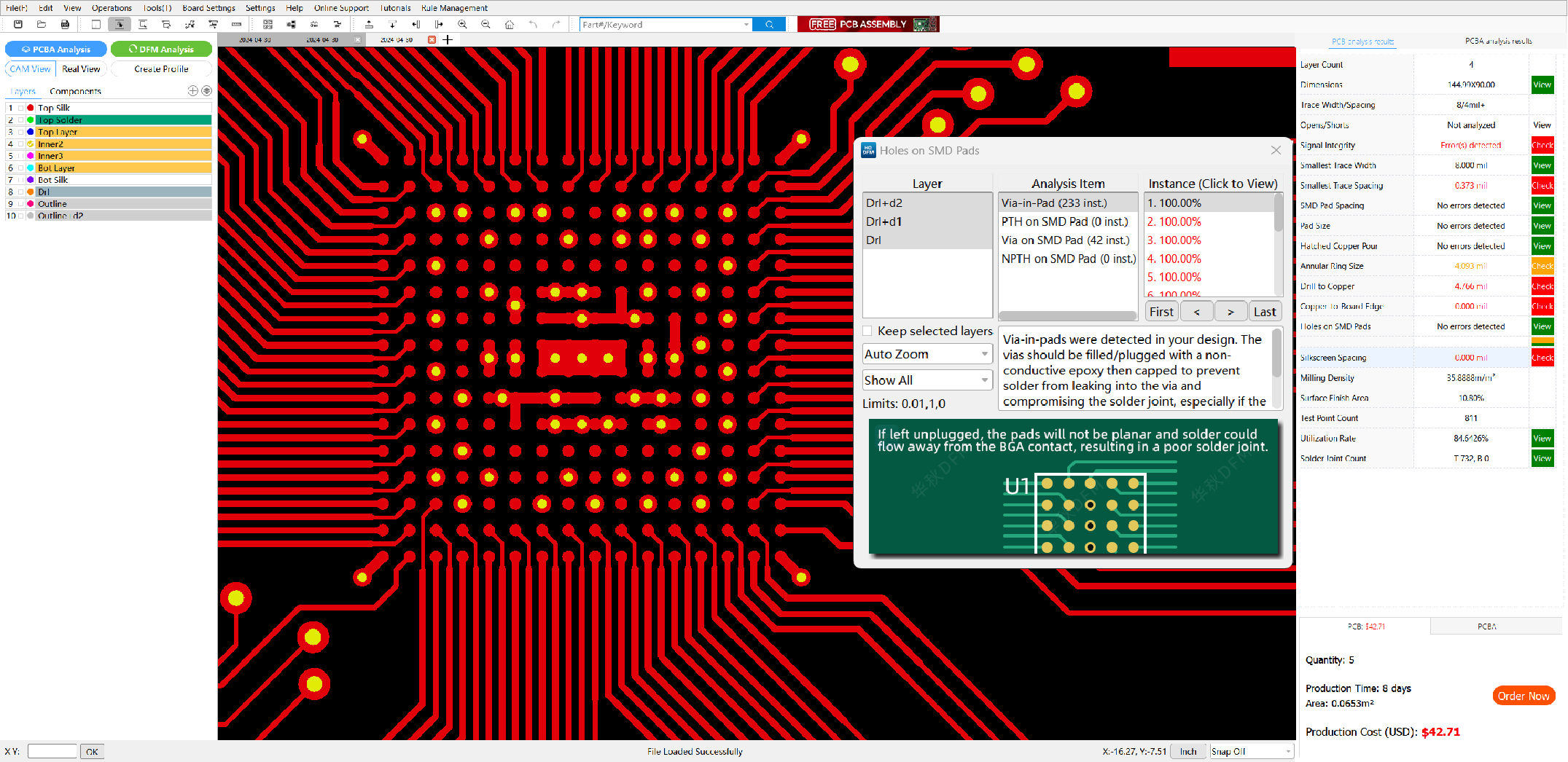Toggle the Top Silk layer checkbox
This screenshot has width=1568, height=762.
(x=21, y=108)
